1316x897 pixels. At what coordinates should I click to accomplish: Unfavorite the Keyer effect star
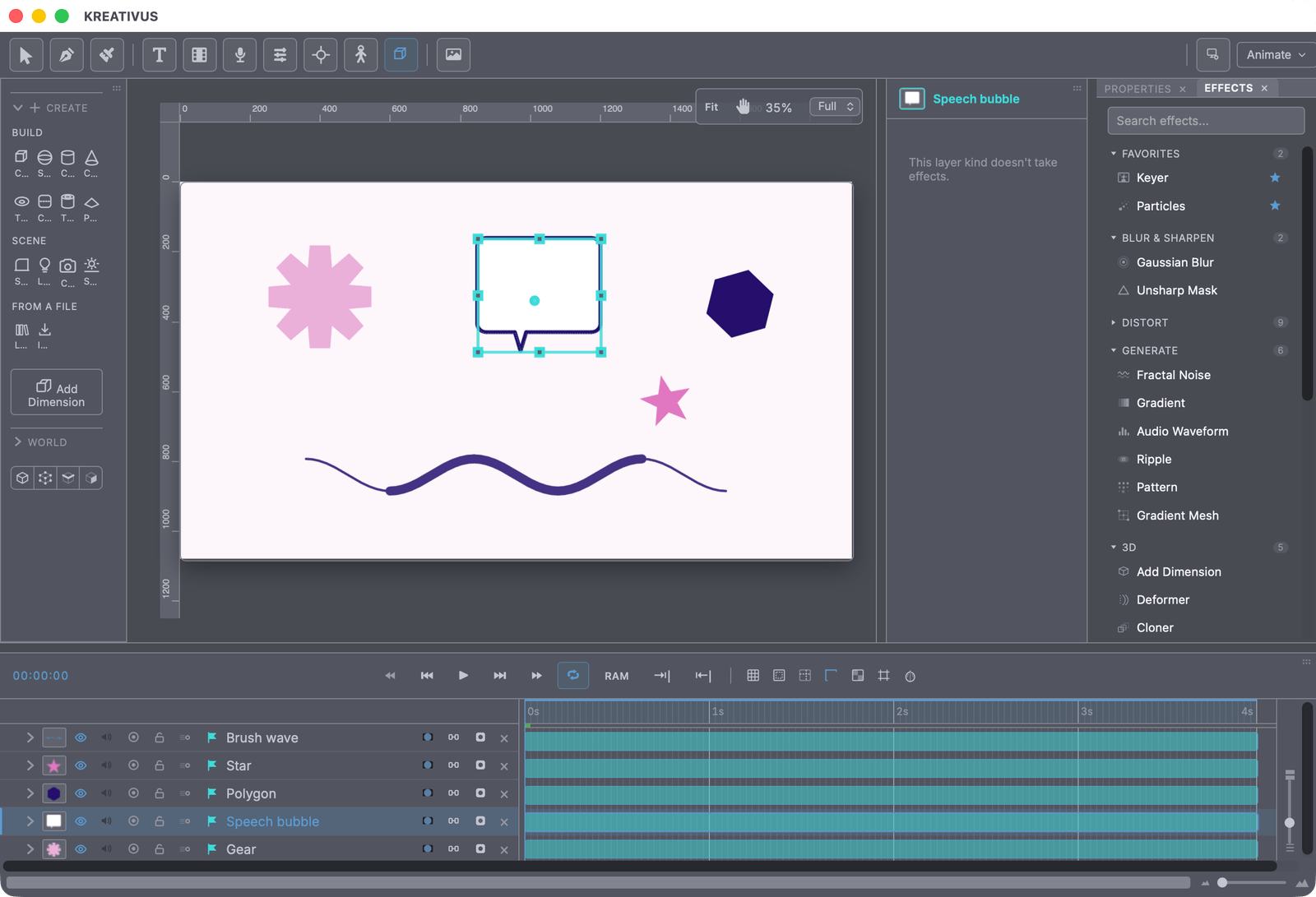coord(1275,178)
